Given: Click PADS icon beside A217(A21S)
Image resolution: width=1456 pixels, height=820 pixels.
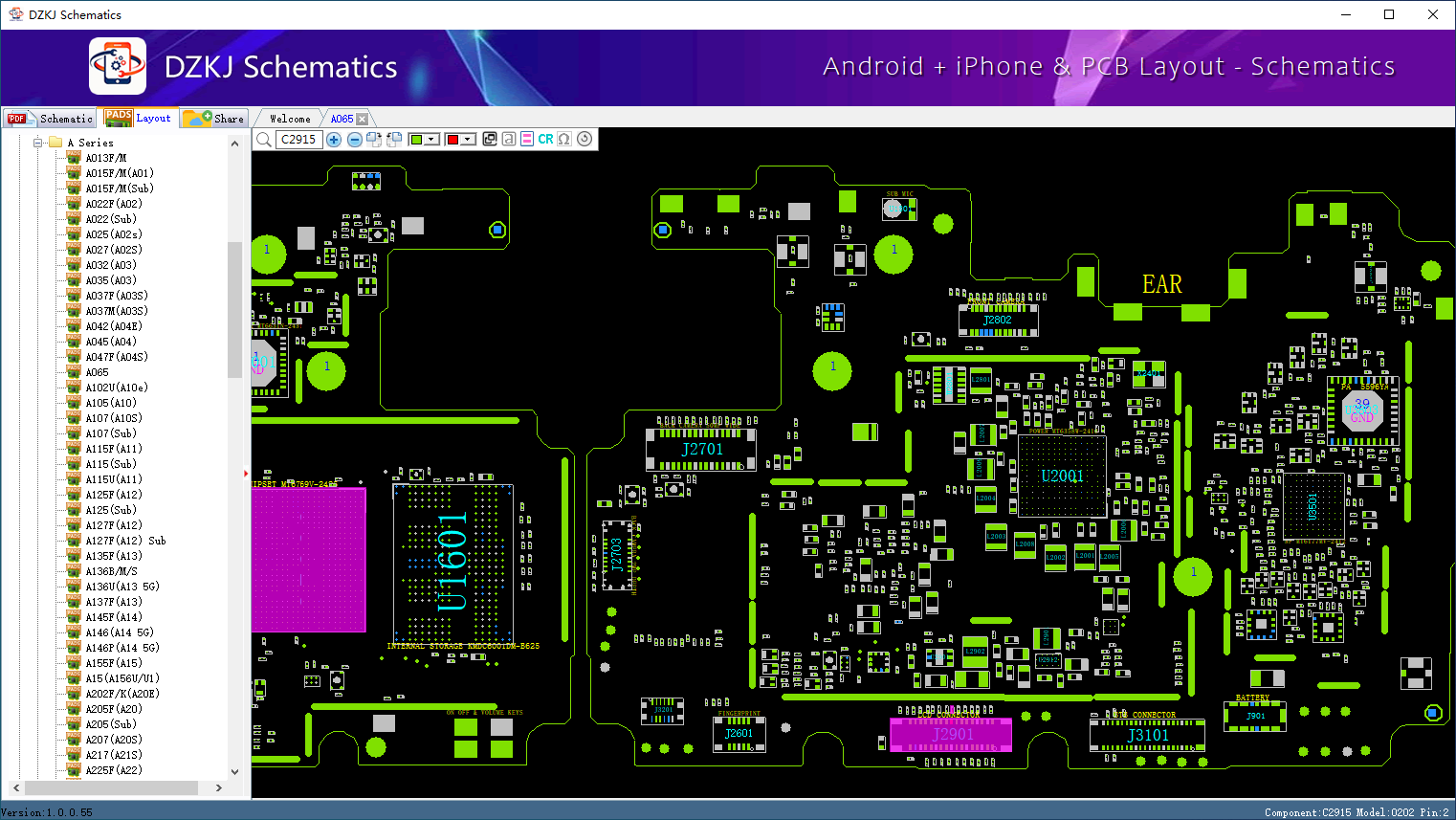Looking at the screenshot, I should click(74, 755).
